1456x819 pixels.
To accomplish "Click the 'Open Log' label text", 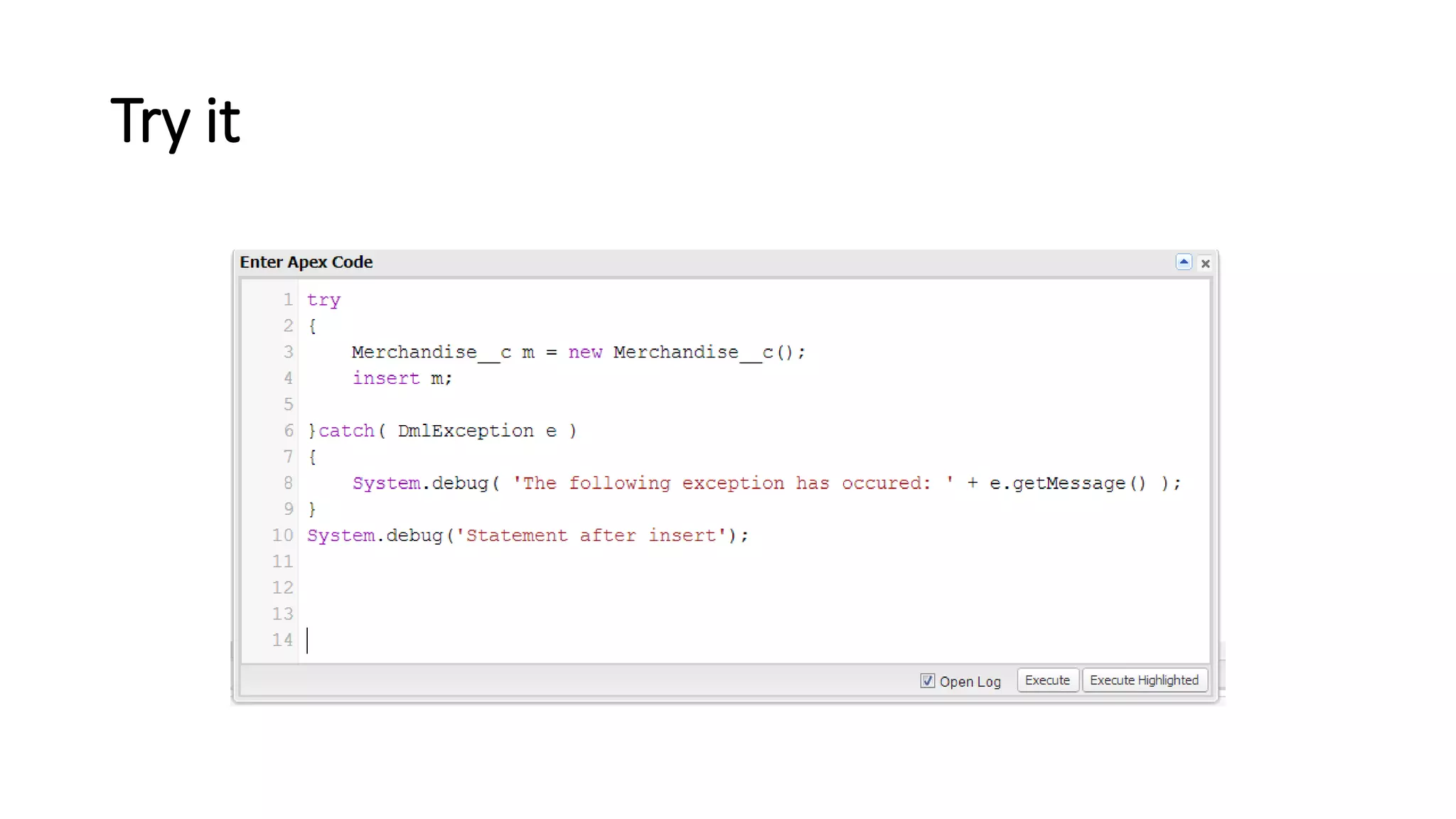I will click(970, 681).
